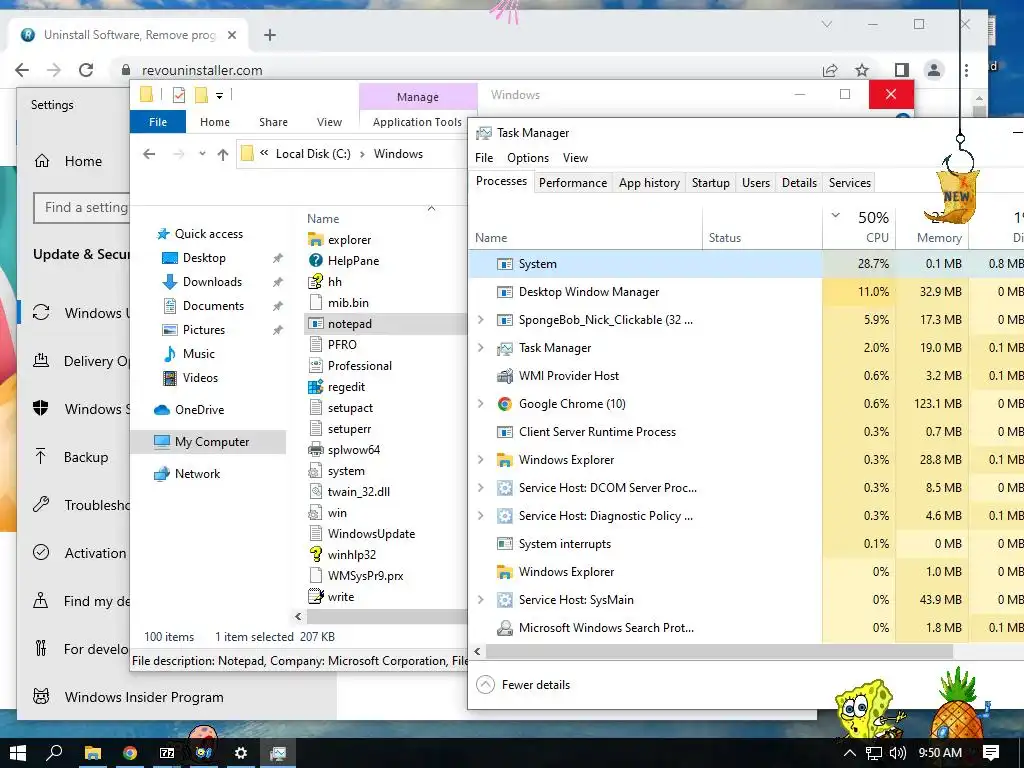Click the Explorer back navigation arrow
The height and width of the screenshot is (768, 1024).
tap(150, 154)
